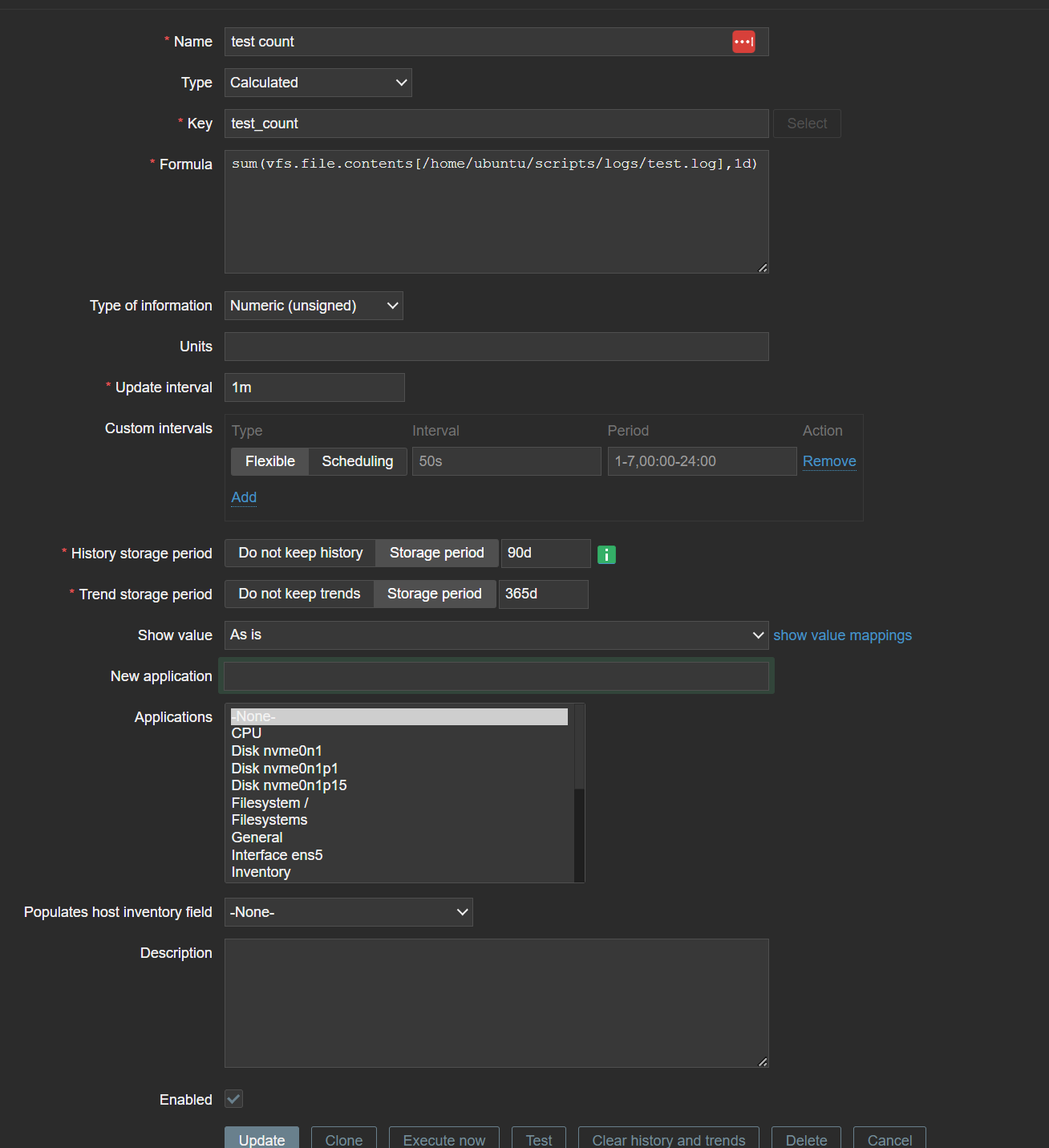Screen dimensions: 1049x1148
Task: Open the Type dropdown showing Calculated
Action: [318, 83]
